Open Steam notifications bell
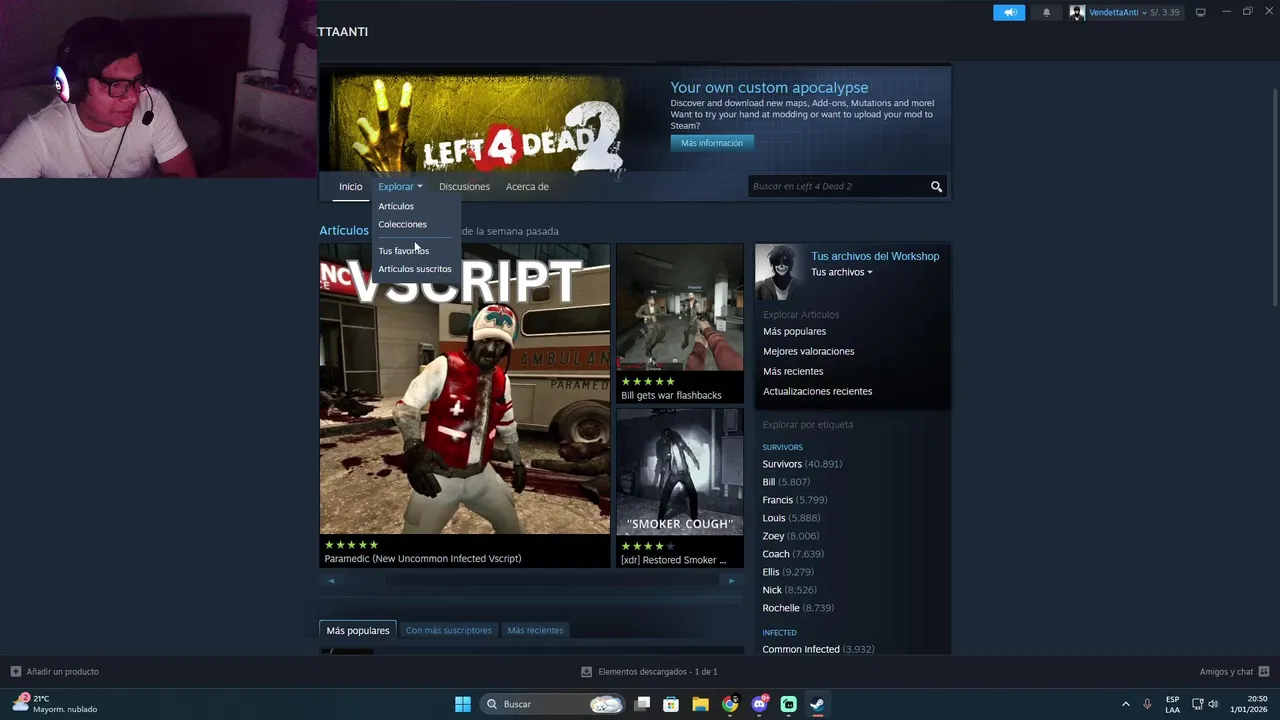This screenshot has width=1280, height=720. [x=1047, y=12]
